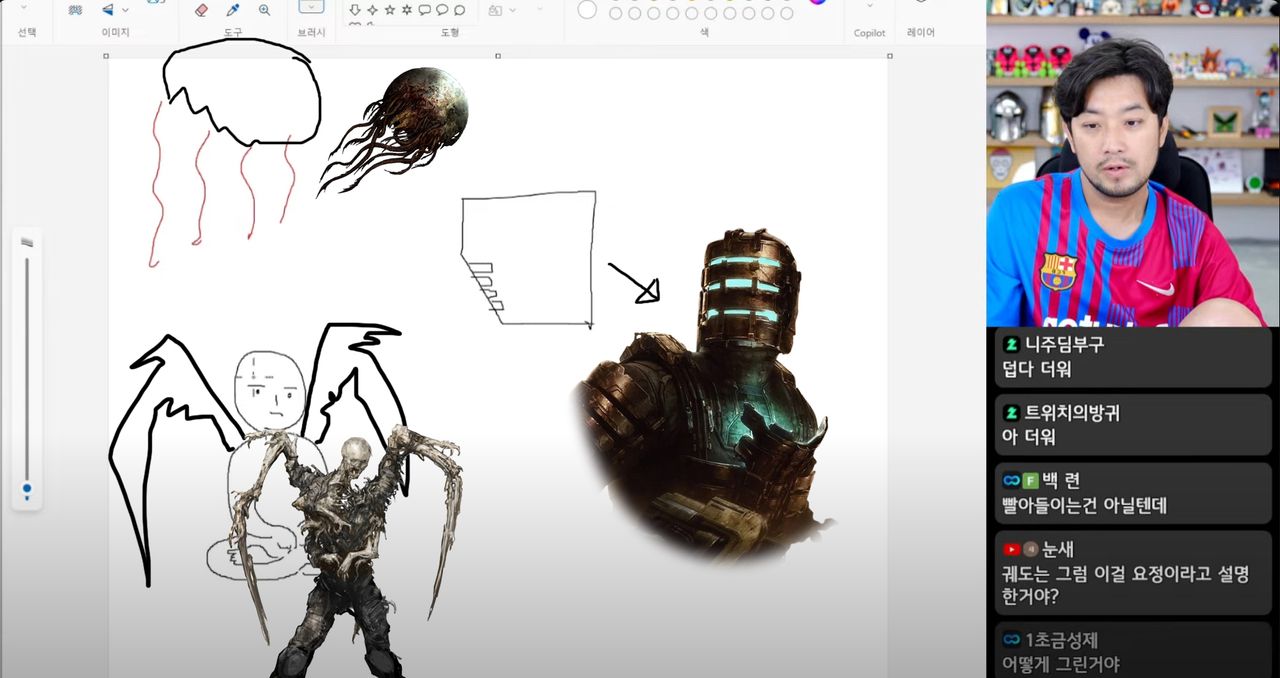This screenshot has height=678, width=1280.
Task: Click the infinity badge beside 1초금성제
Action: (x=1011, y=640)
